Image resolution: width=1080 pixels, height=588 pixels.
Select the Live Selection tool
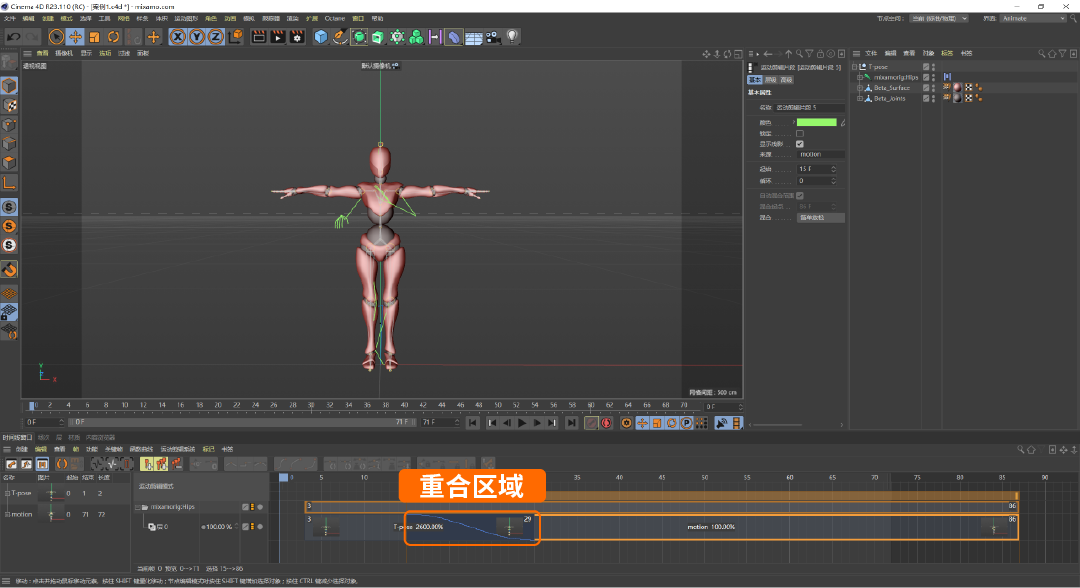coord(56,36)
